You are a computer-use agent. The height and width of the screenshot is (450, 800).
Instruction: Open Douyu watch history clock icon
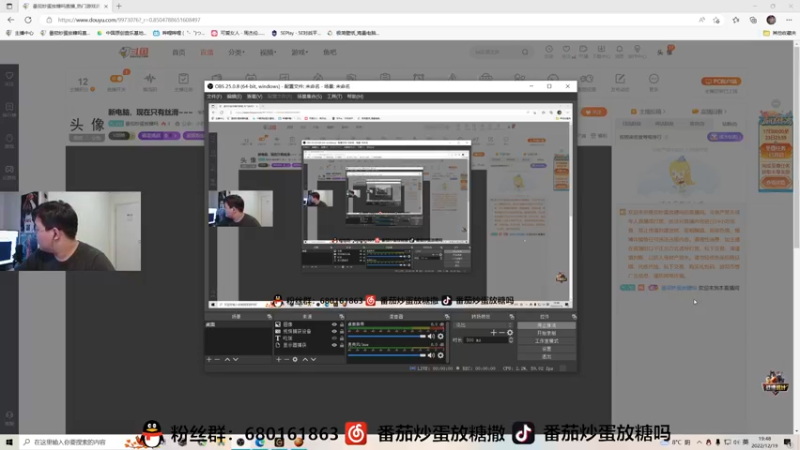[549, 51]
